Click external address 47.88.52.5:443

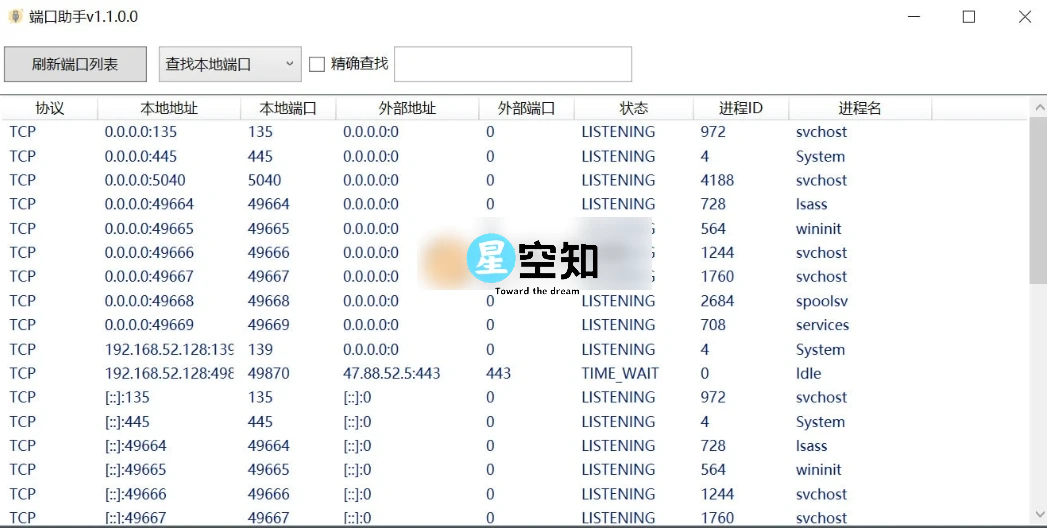tap(391, 374)
